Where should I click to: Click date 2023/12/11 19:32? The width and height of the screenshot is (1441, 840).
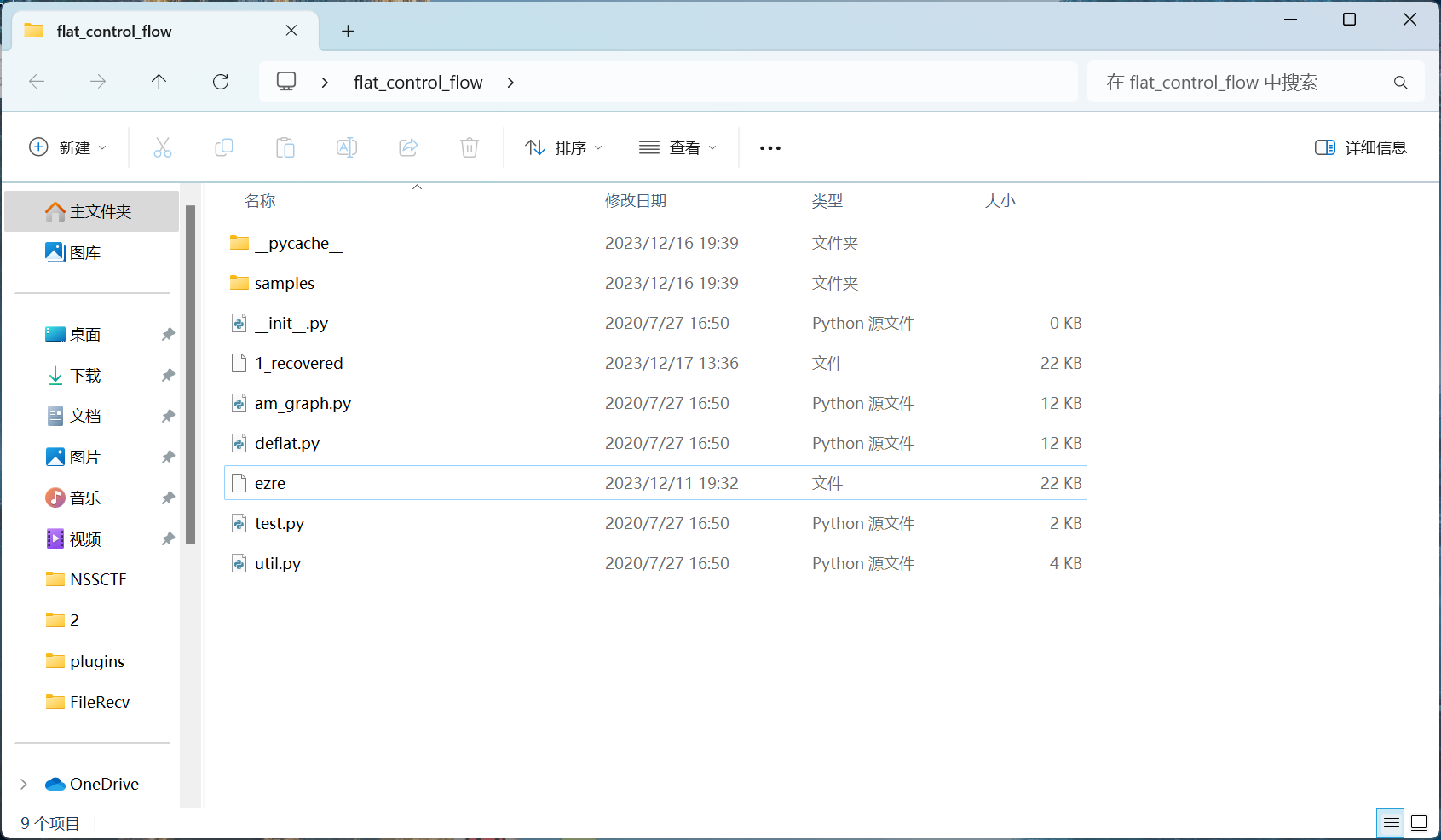672,484
